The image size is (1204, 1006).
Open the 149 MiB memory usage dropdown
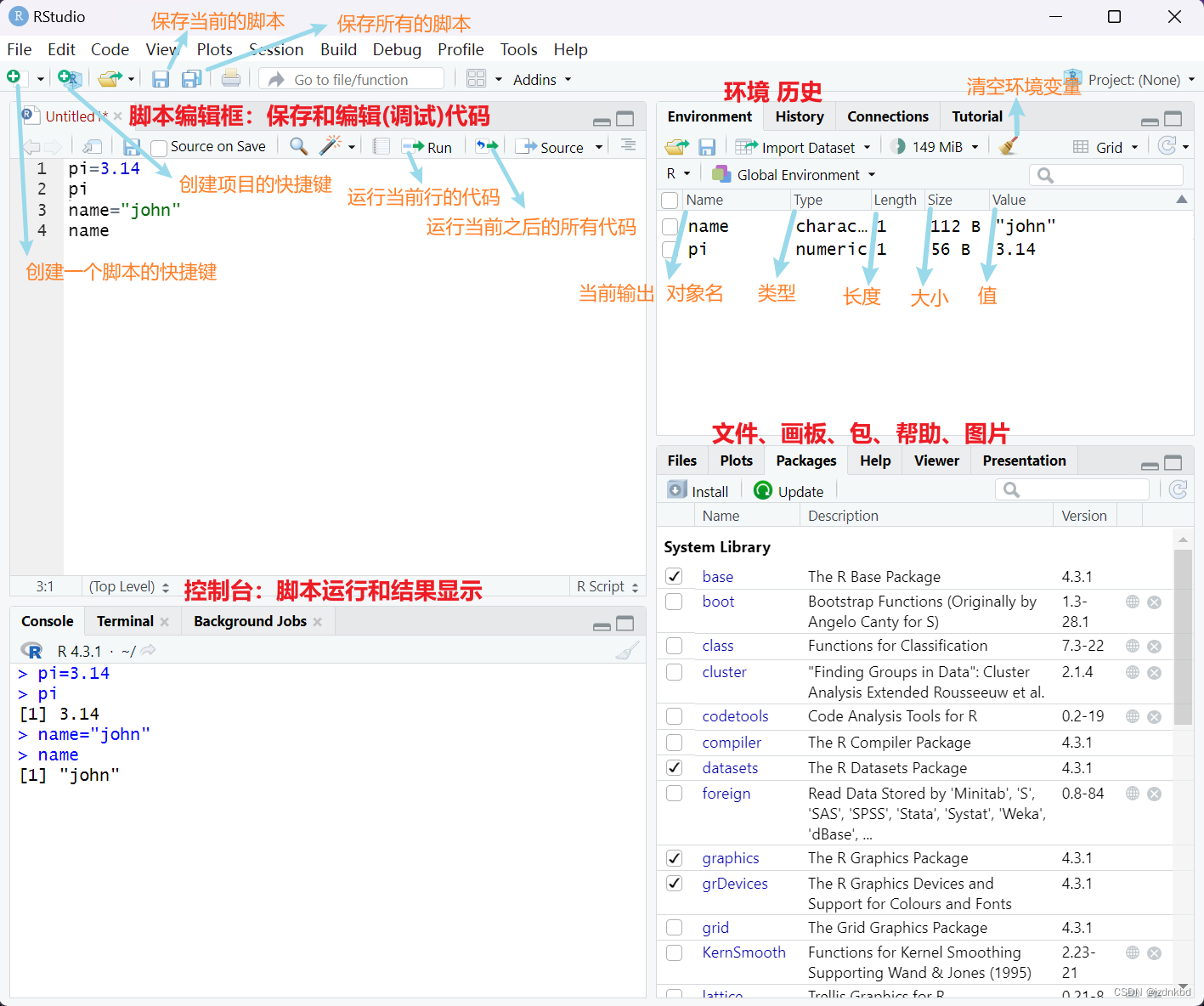[x=935, y=147]
